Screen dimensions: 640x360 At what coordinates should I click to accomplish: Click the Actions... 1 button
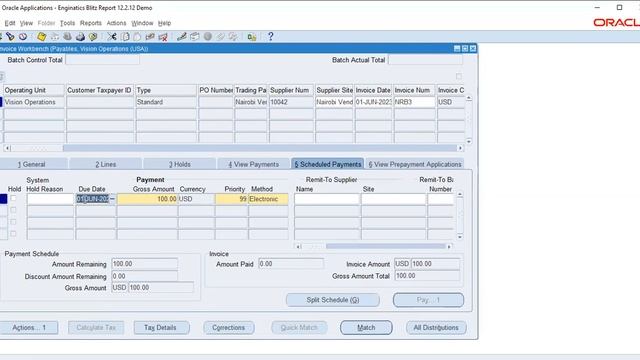tap(29, 328)
